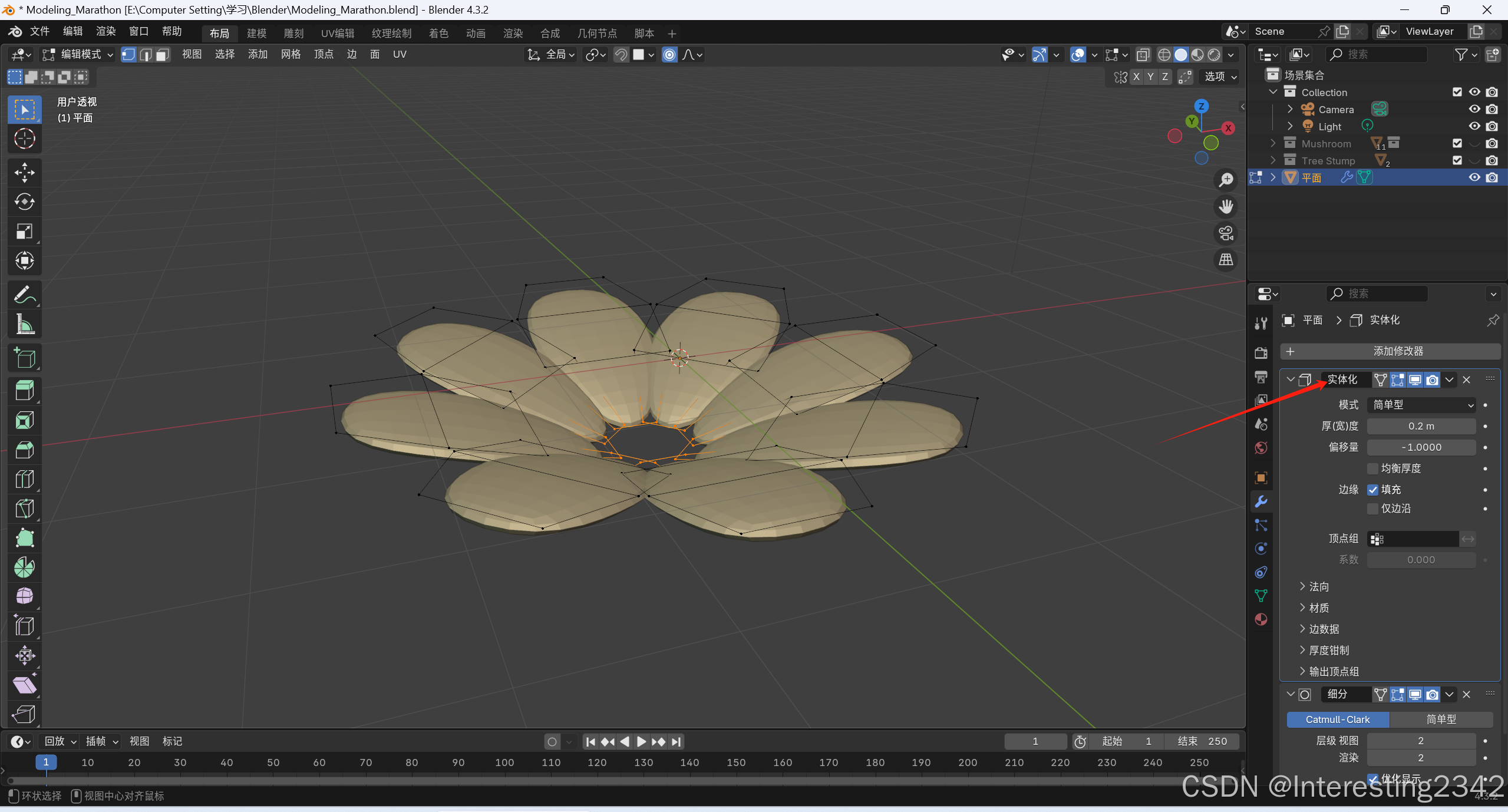Toggle the camera view icon
This screenshot has height=812, width=1508.
point(1226,233)
